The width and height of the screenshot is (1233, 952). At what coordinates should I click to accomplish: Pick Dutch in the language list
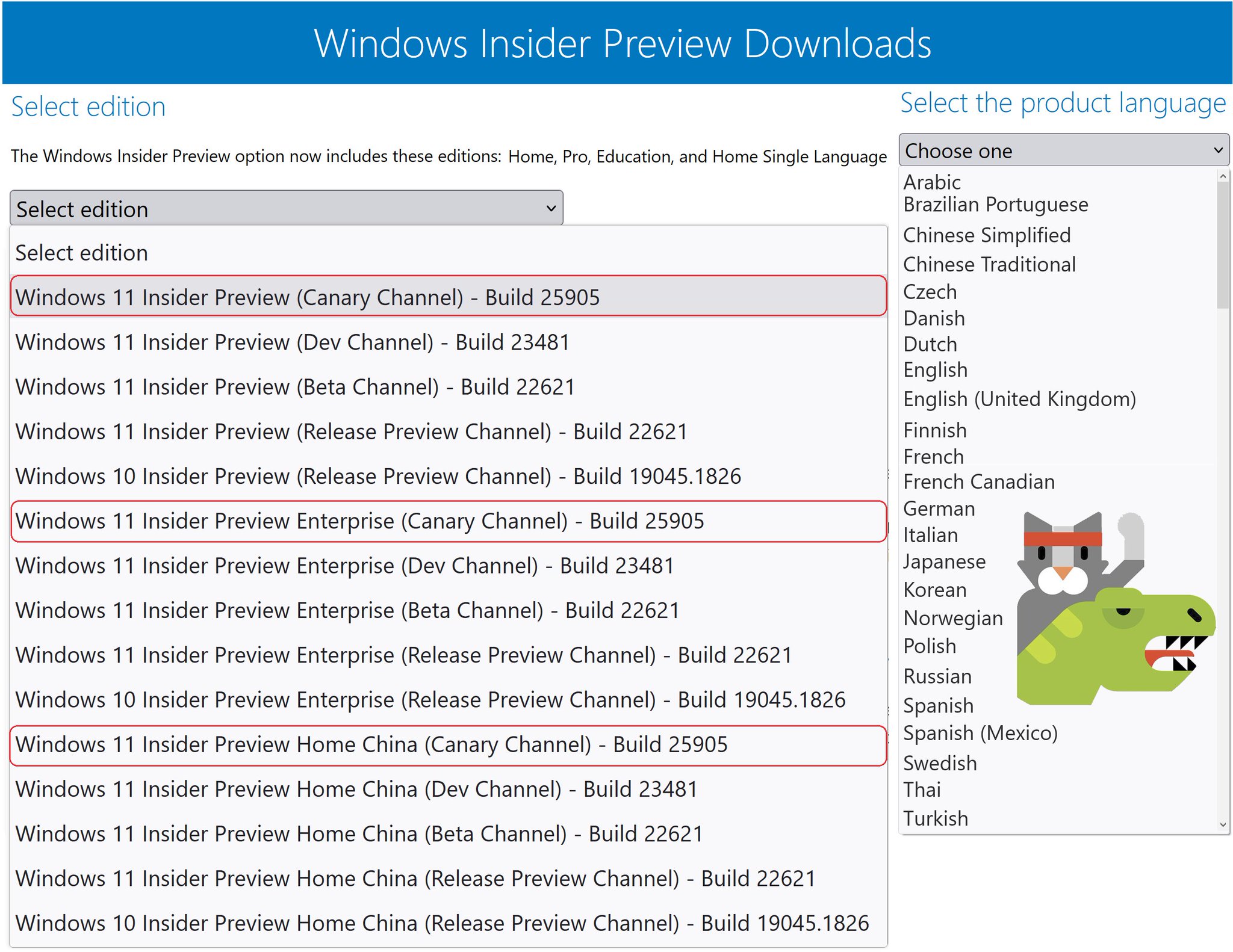point(930,344)
